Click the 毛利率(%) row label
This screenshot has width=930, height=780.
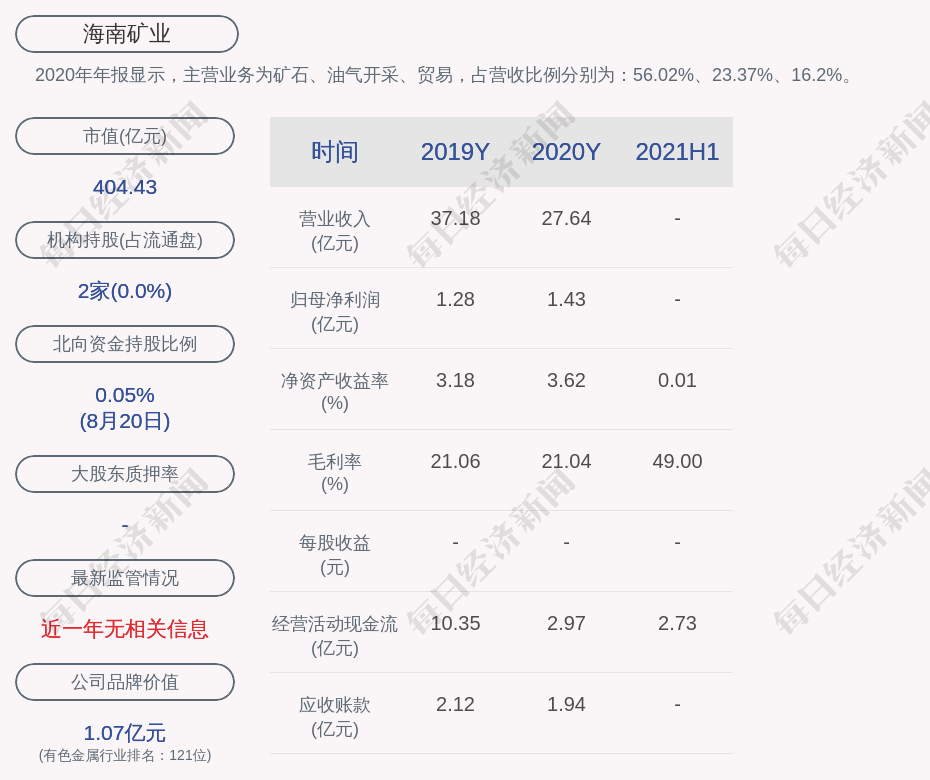tap(335, 473)
